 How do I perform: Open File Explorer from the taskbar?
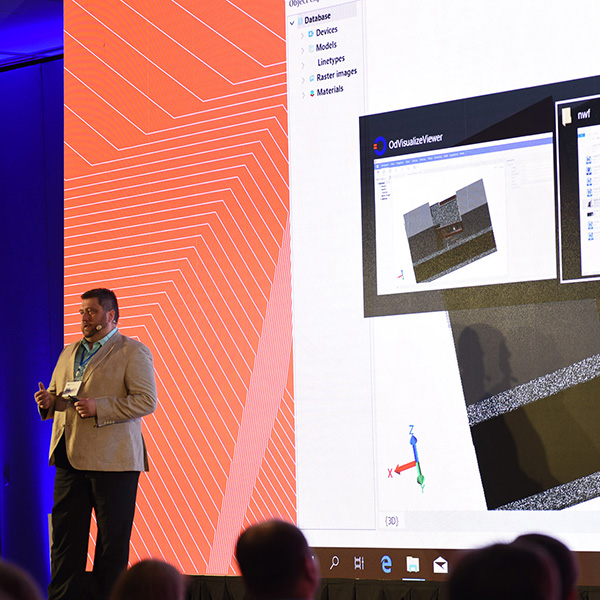click(413, 565)
